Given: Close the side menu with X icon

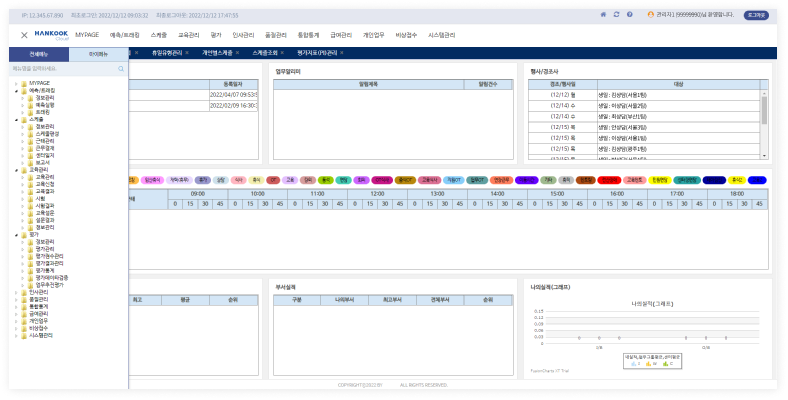Looking at the screenshot, I should pyautogui.click(x=24, y=34).
